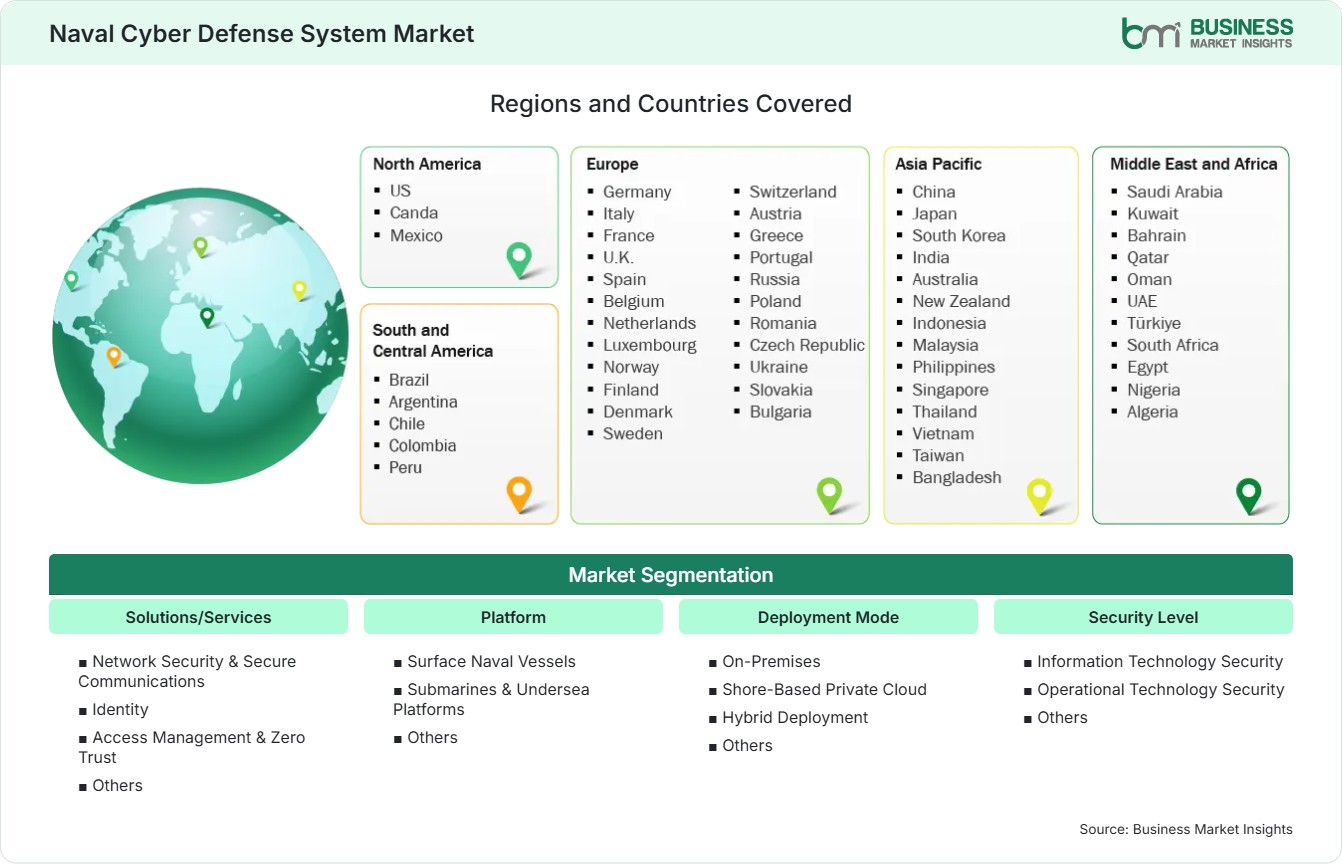Select the Deployment Mode segment header
This screenshot has width=1342, height=864.
[828, 617]
